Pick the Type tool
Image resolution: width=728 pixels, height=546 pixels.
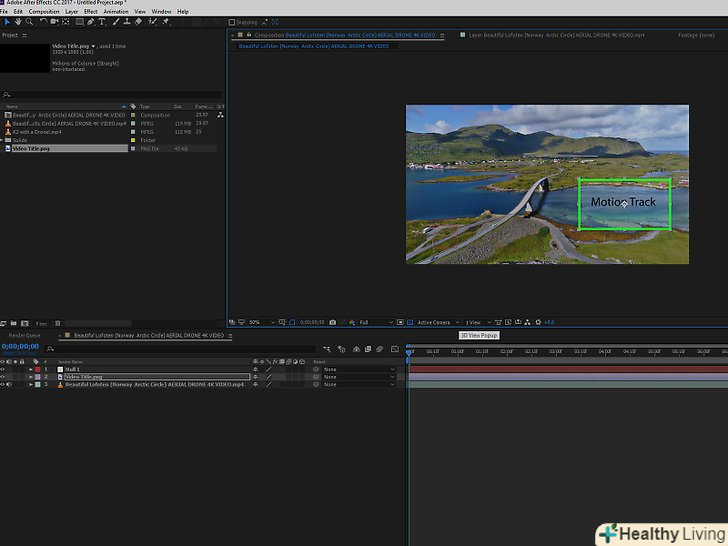click(101, 21)
